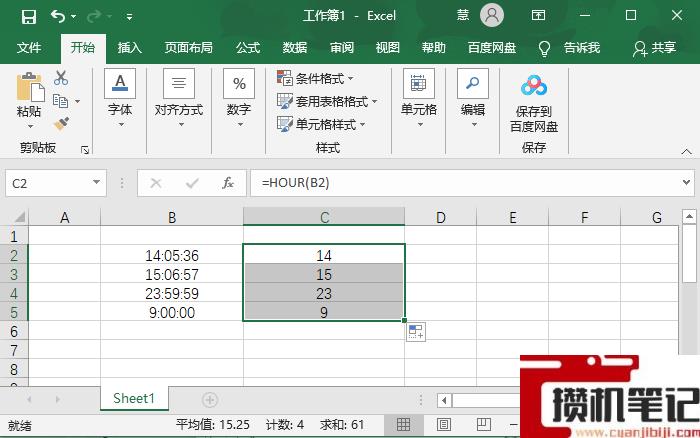Click the vertical scrollbar up arrow
This screenshot has width=700, height=438.
[689, 217]
